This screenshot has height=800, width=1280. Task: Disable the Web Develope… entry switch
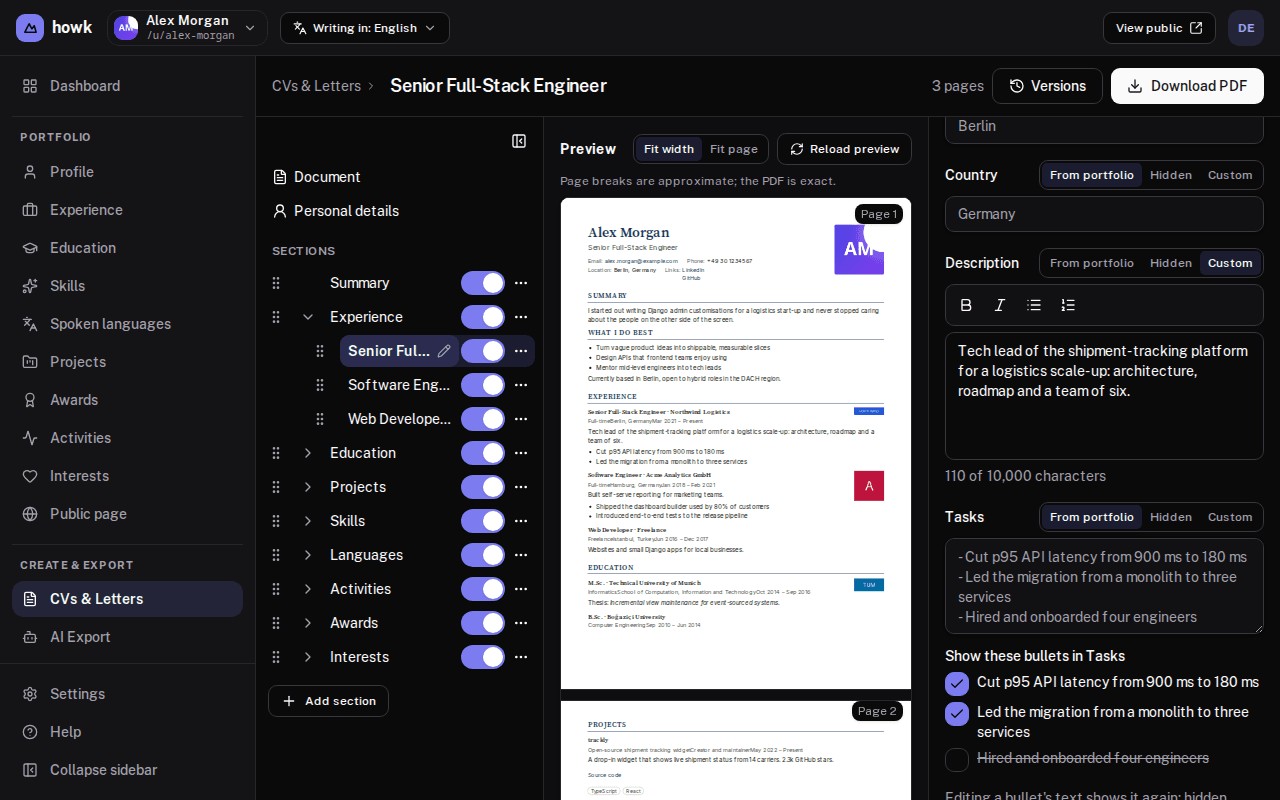483,419
